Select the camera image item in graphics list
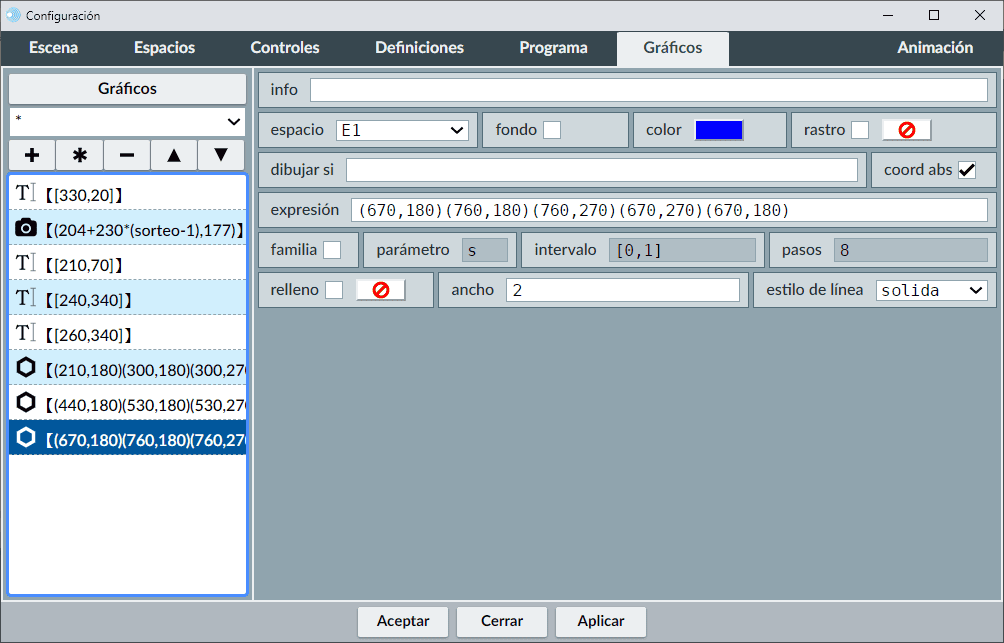 click(x=128, y=229)
